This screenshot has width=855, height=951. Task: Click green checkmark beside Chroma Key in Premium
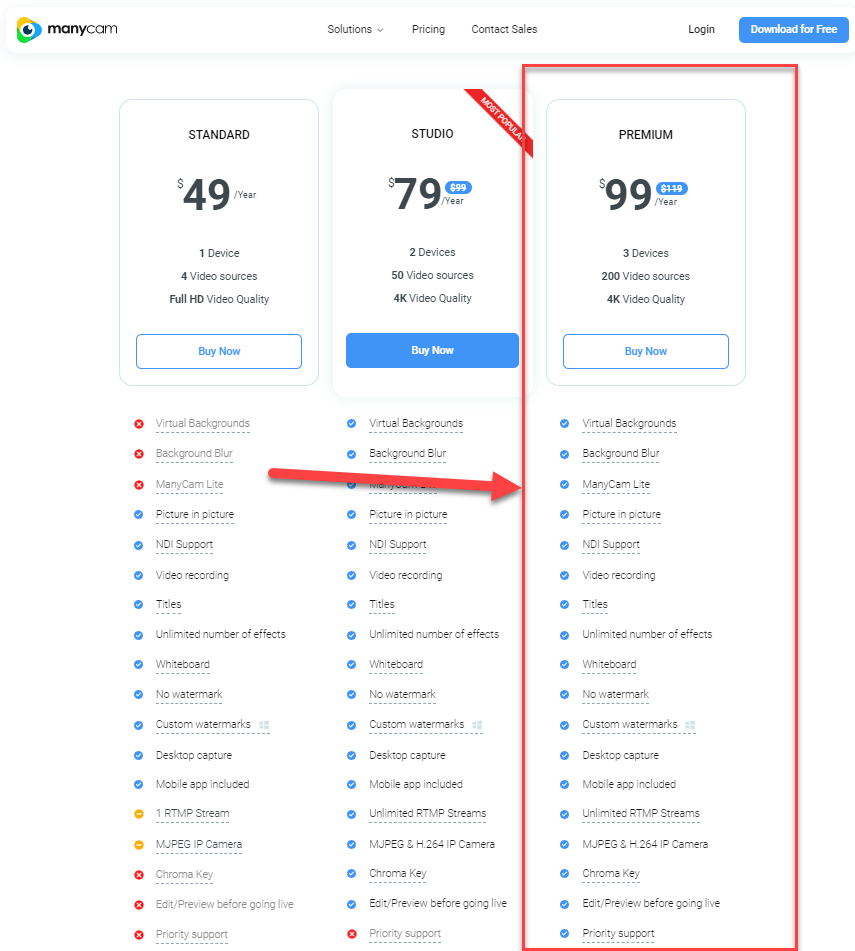point(565,874)
